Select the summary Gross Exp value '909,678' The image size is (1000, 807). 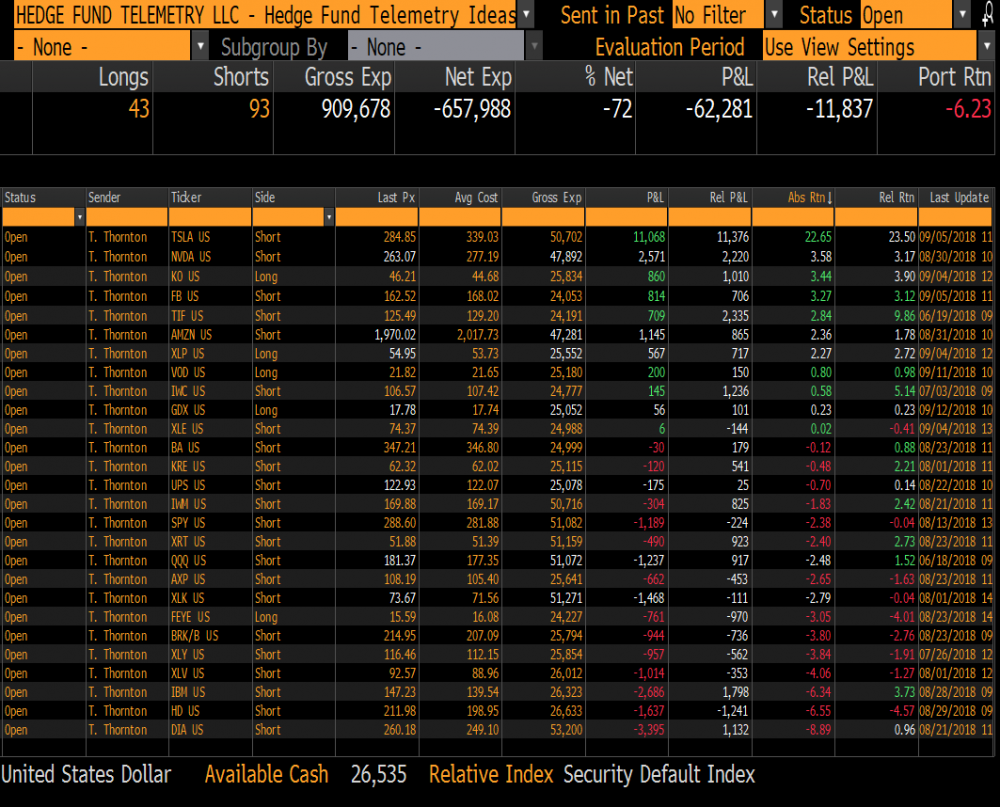356,109
